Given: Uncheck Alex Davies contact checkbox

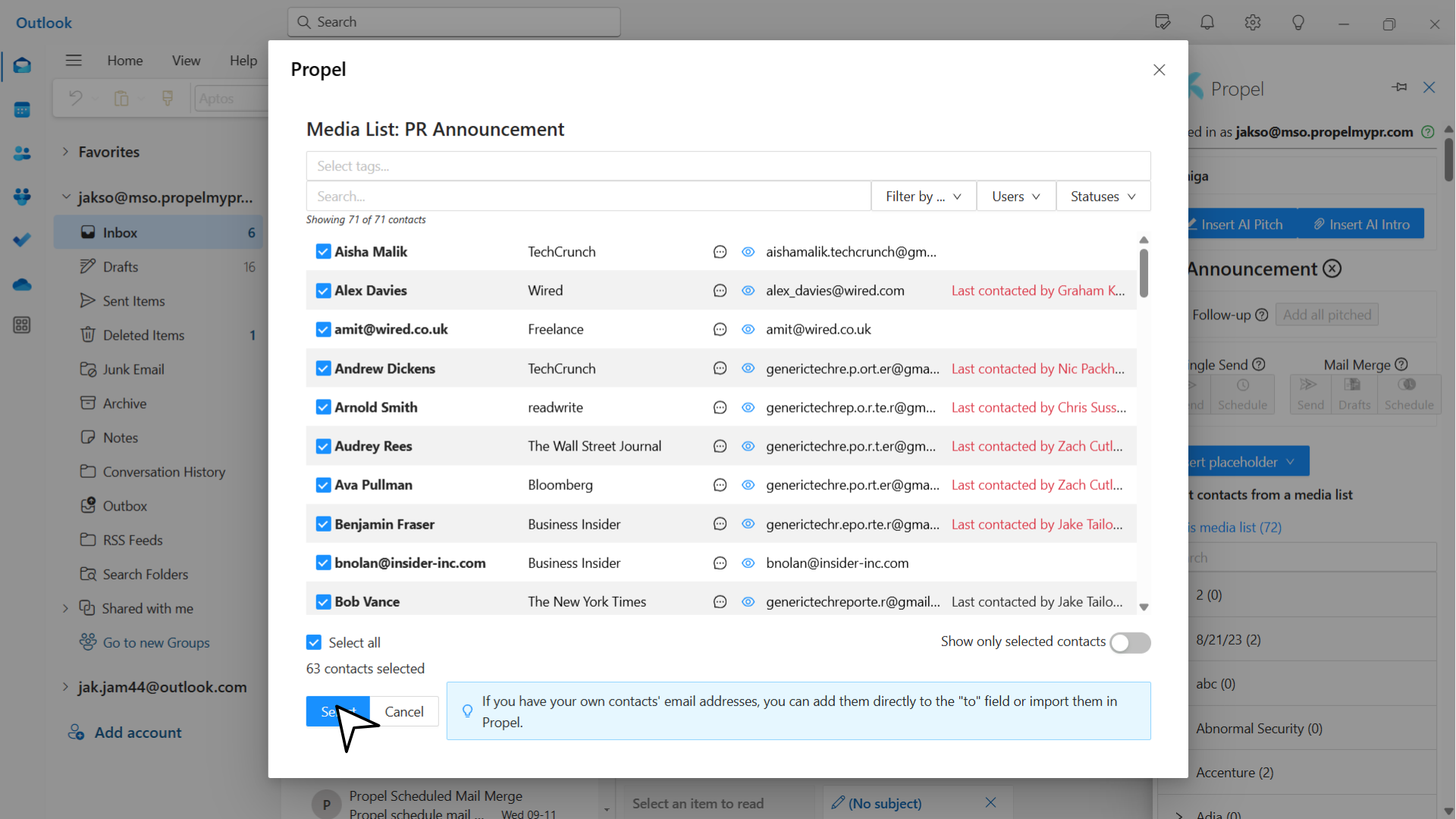Looking at the screenshot, I should (323, 290).
